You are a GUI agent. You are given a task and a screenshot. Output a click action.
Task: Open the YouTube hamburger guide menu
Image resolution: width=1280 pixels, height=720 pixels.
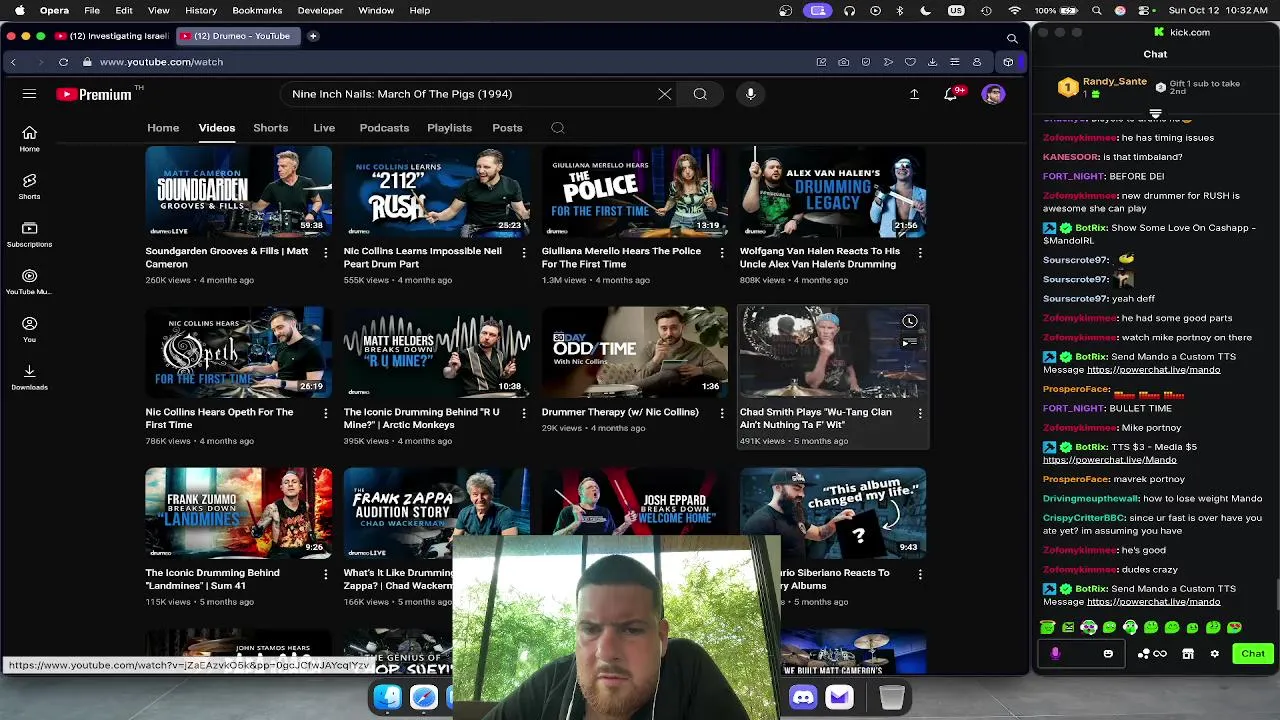click(x=29, y=94)
